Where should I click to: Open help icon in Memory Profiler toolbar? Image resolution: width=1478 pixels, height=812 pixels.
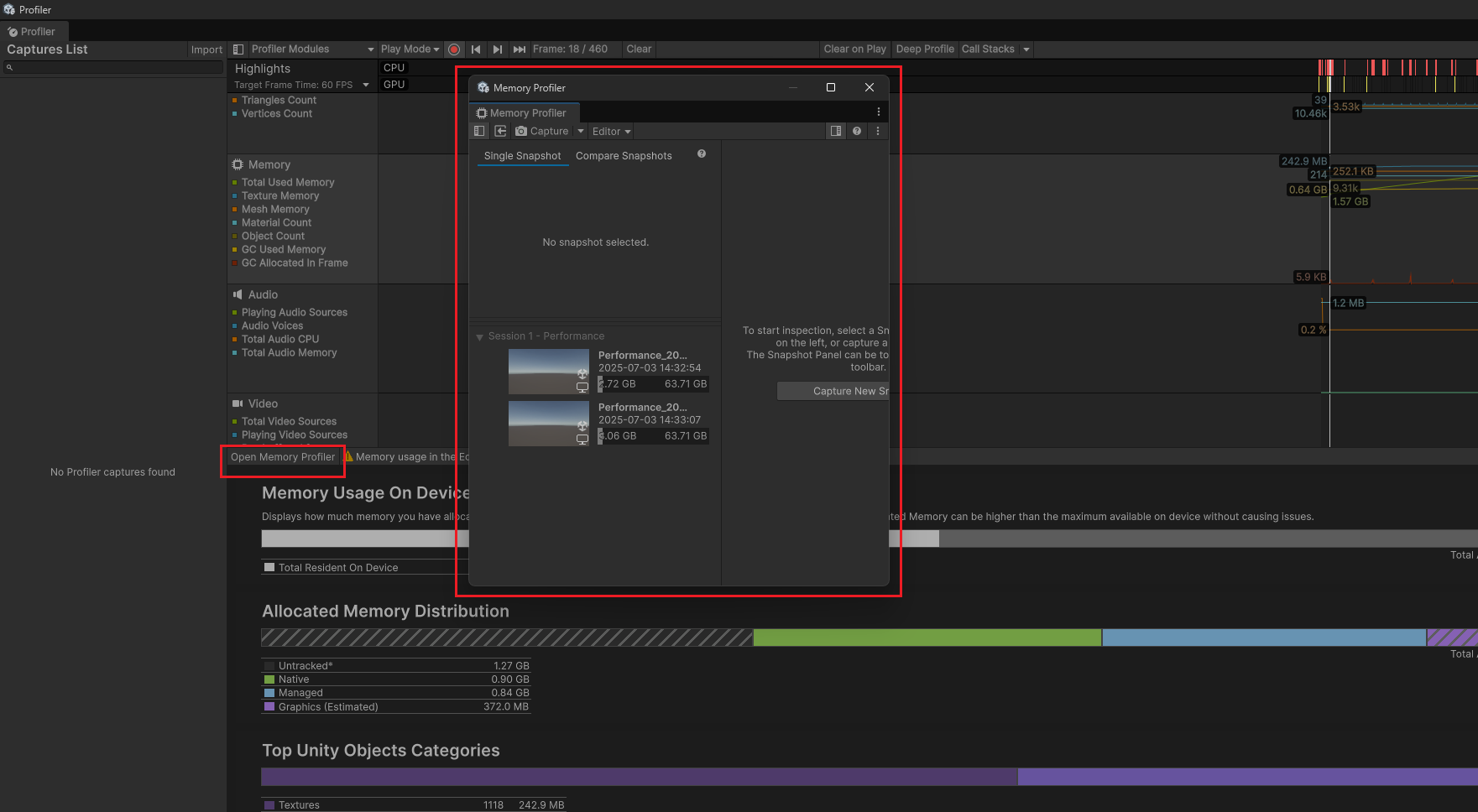click(857, 132)
